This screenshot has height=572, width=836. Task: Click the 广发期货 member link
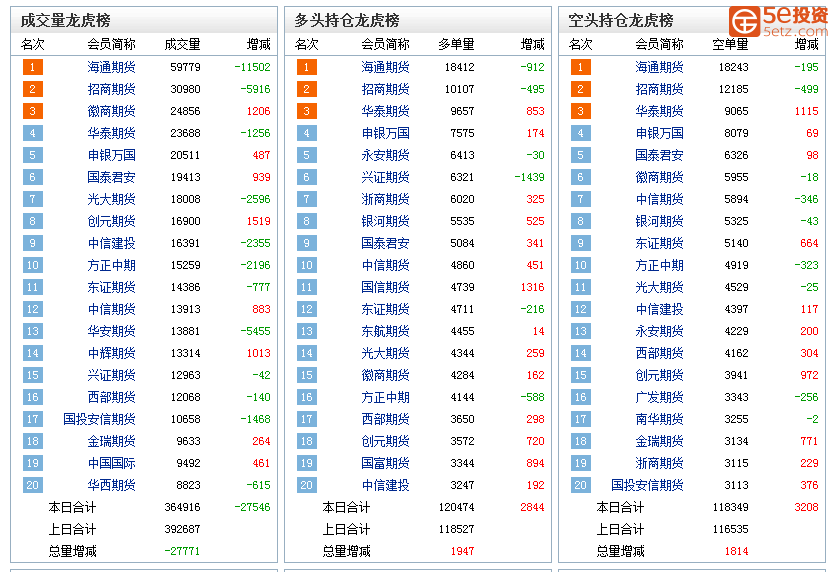click(660, 397)
